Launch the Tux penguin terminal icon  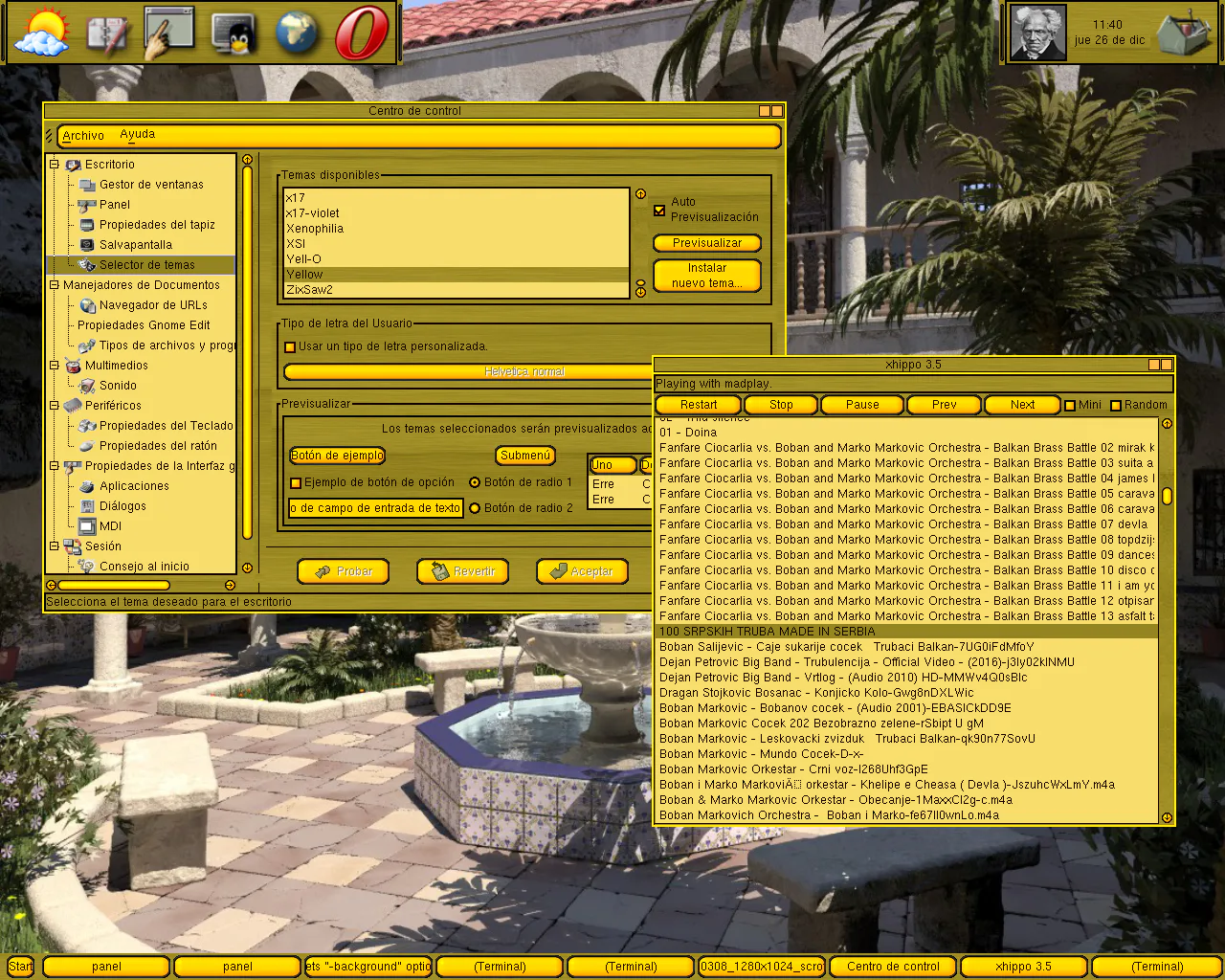tap(233, 33)
